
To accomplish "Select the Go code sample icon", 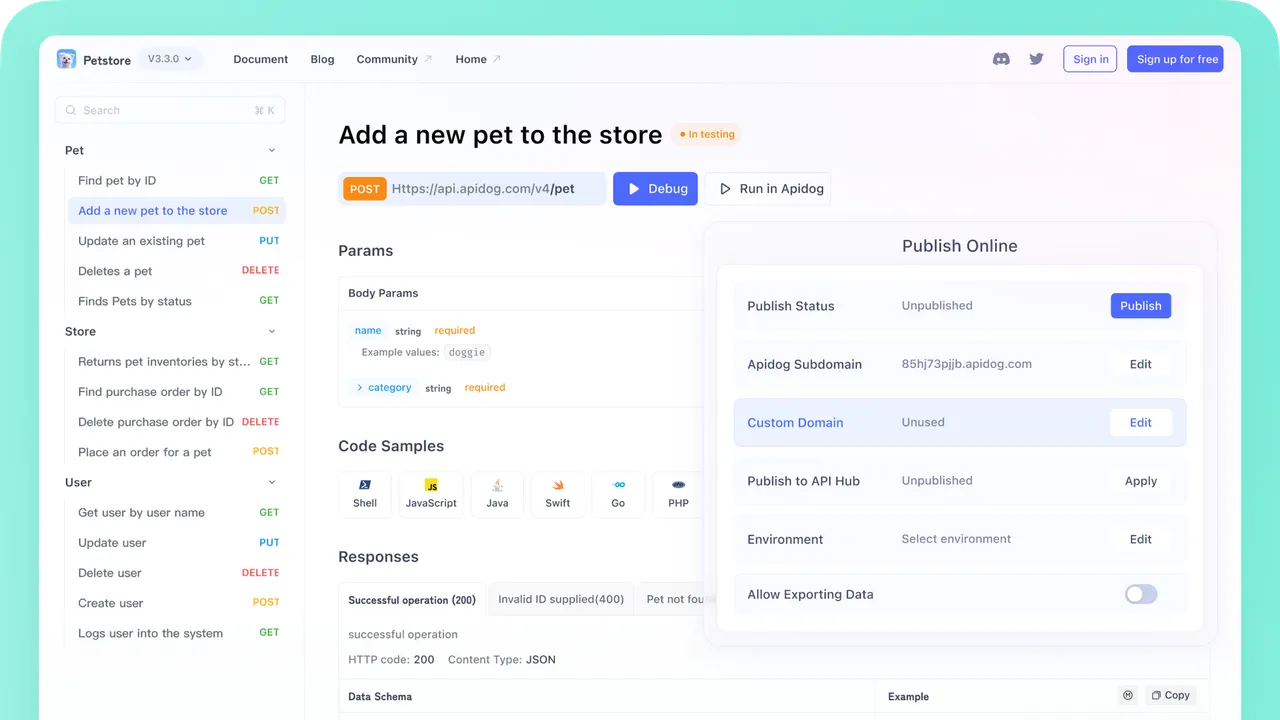I will coord(618,485).
